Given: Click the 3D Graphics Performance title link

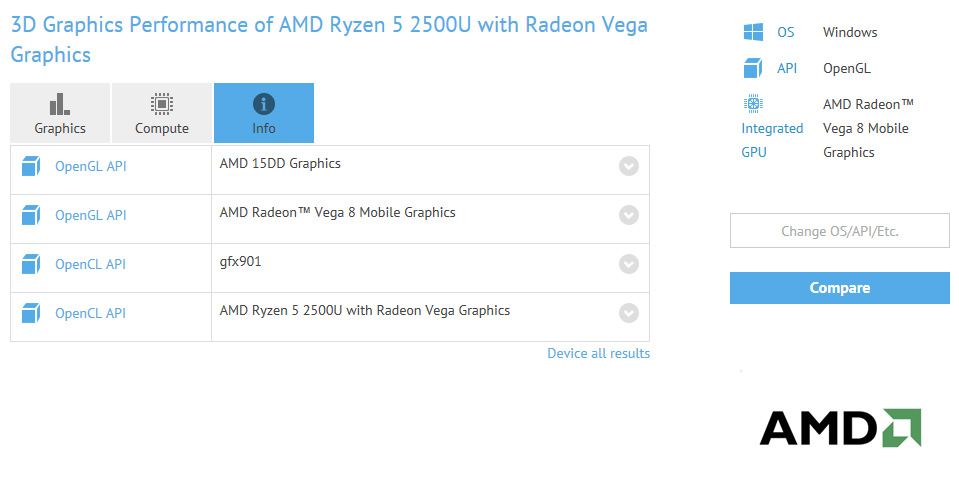Looking at the screenshot, I should [329, 40].
